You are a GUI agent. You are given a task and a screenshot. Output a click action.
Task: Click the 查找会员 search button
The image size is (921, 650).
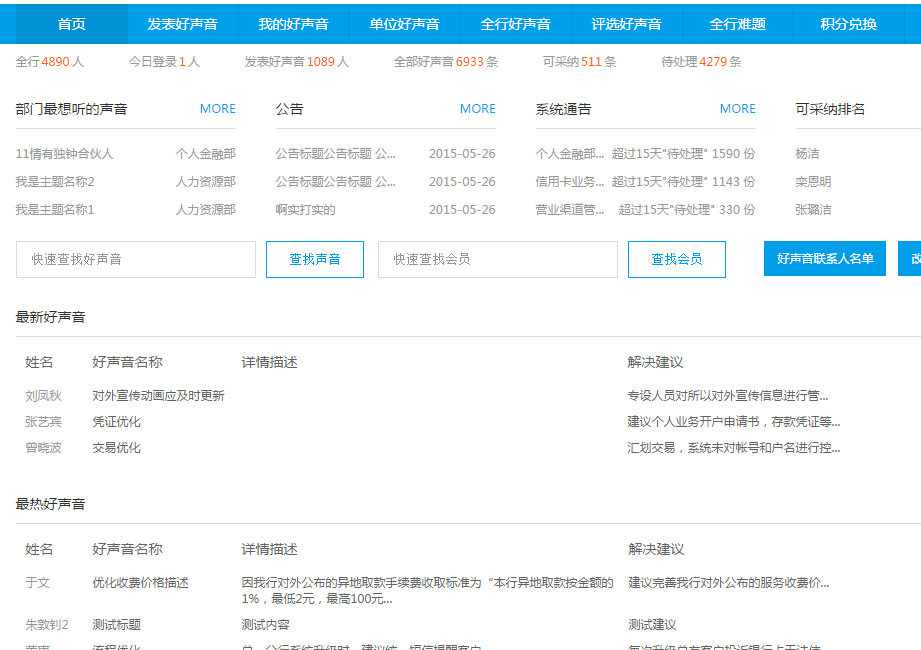pos(676,258)
